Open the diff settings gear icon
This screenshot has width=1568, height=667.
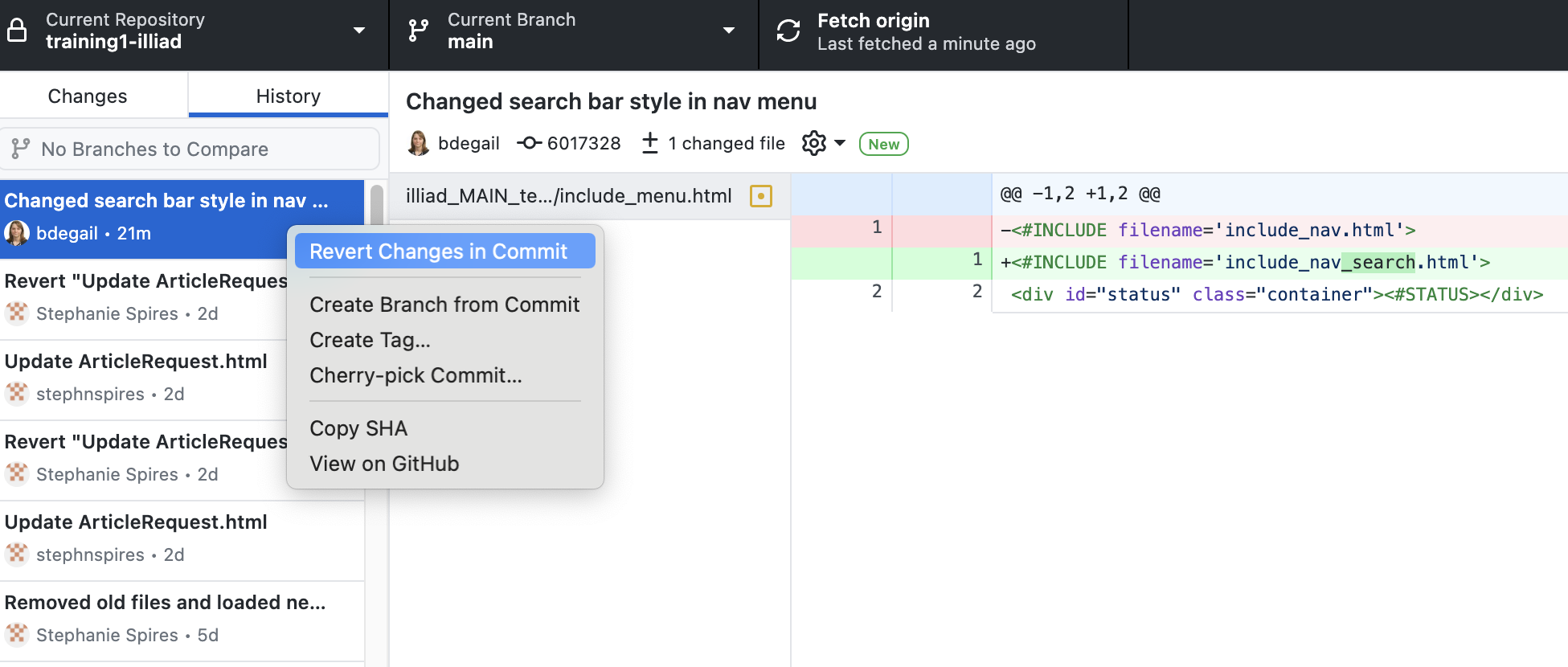click(x=813, y=143)
